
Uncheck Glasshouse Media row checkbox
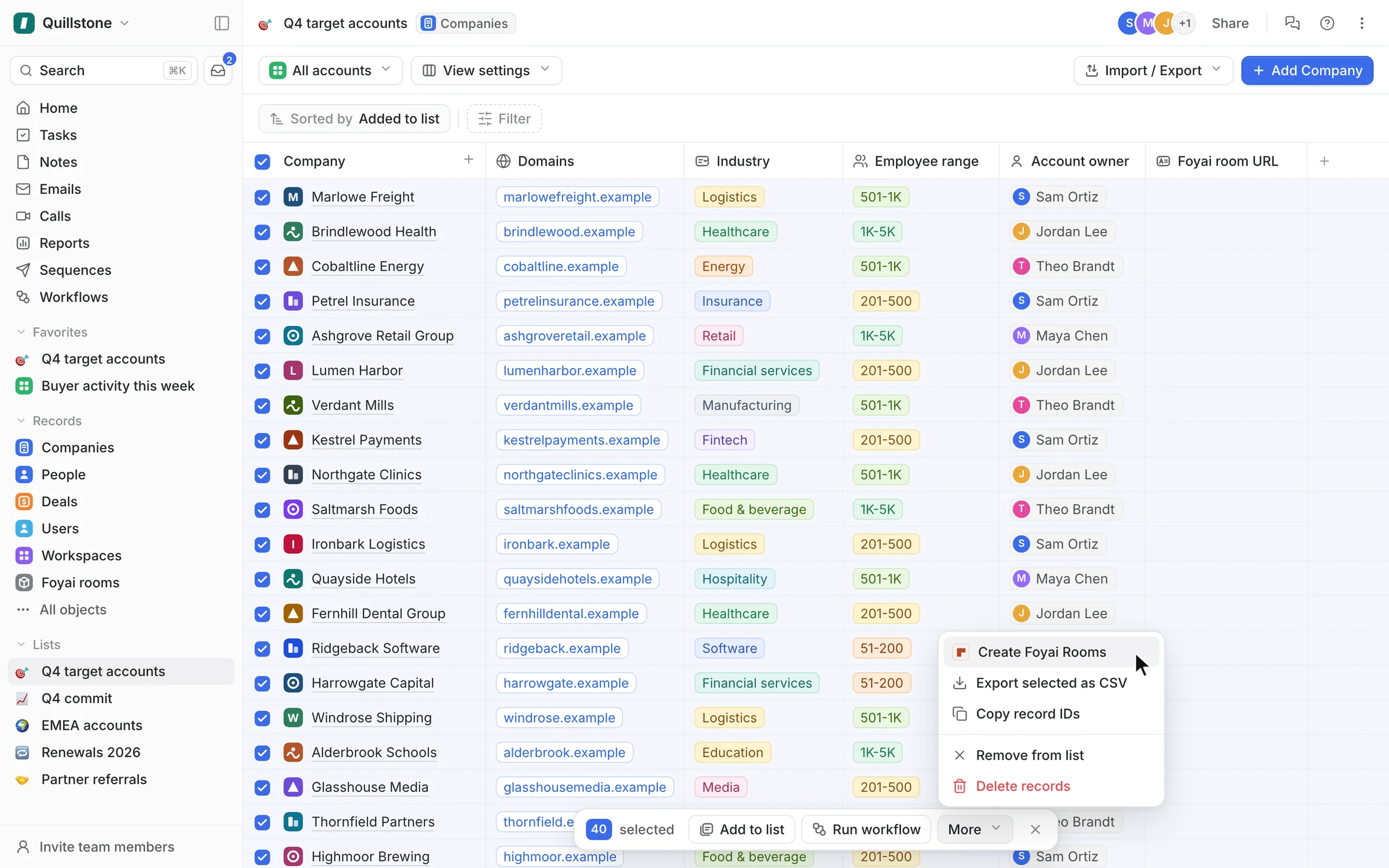point(262,788)
